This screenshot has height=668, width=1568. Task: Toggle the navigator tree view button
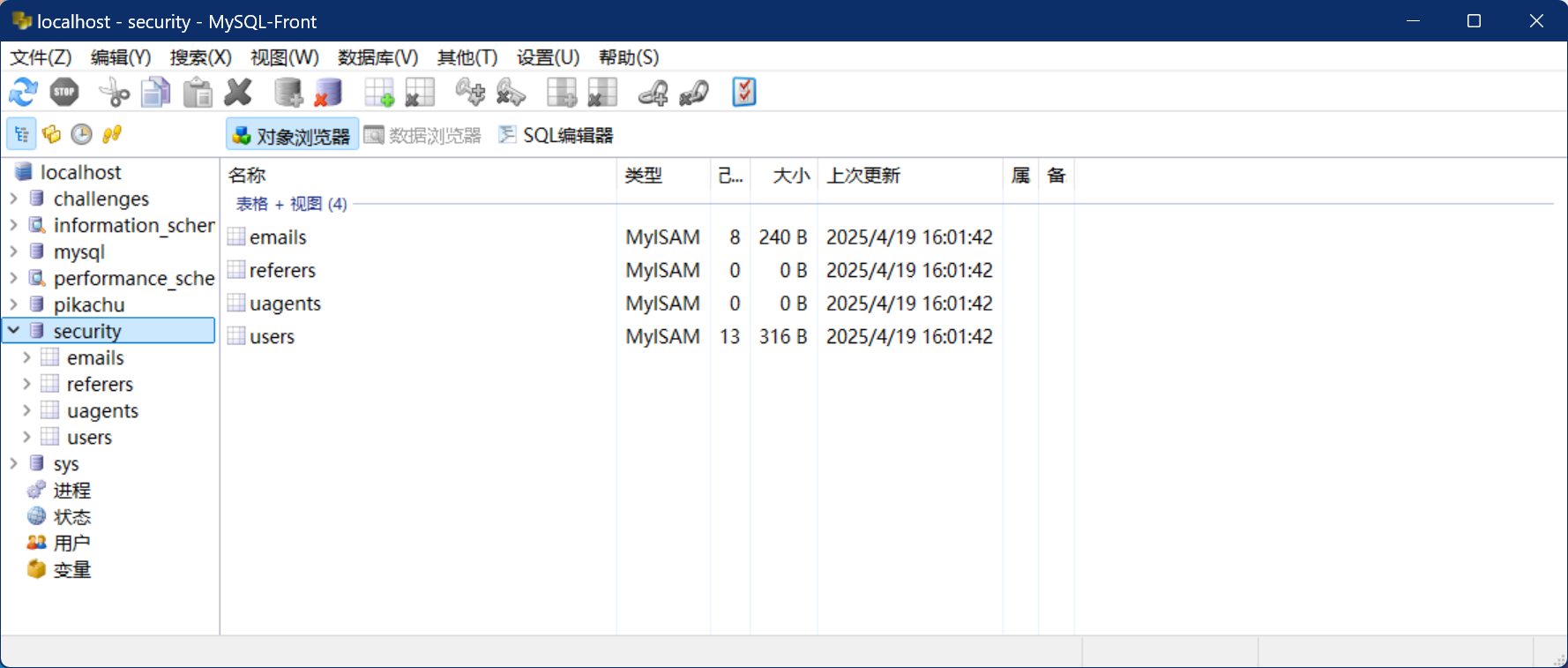(x=22, y=134)
